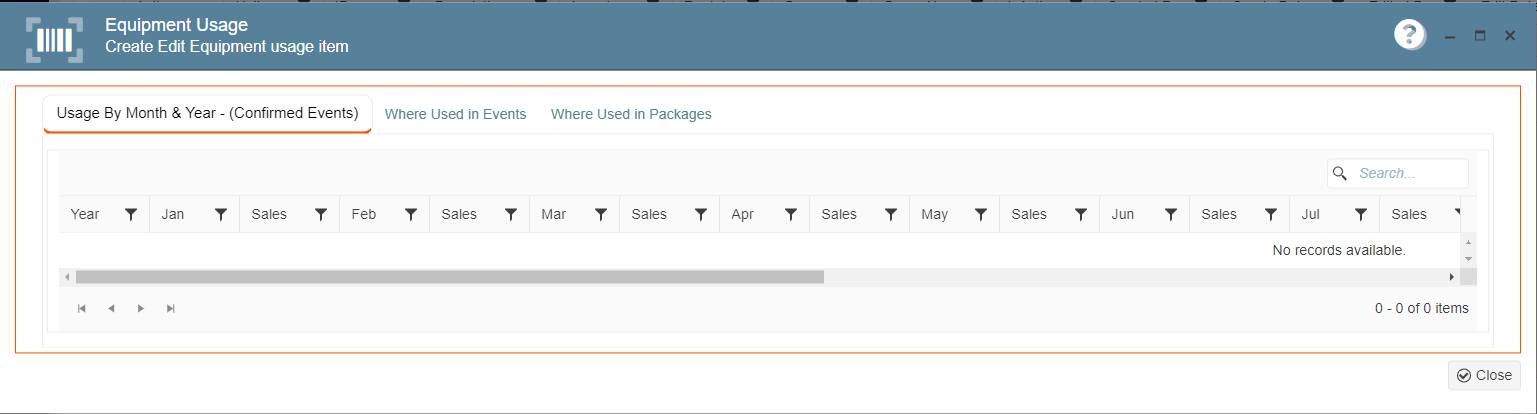Select Usage By Month & Year tab
The image size is (1537, 414).
pos(208,114)
